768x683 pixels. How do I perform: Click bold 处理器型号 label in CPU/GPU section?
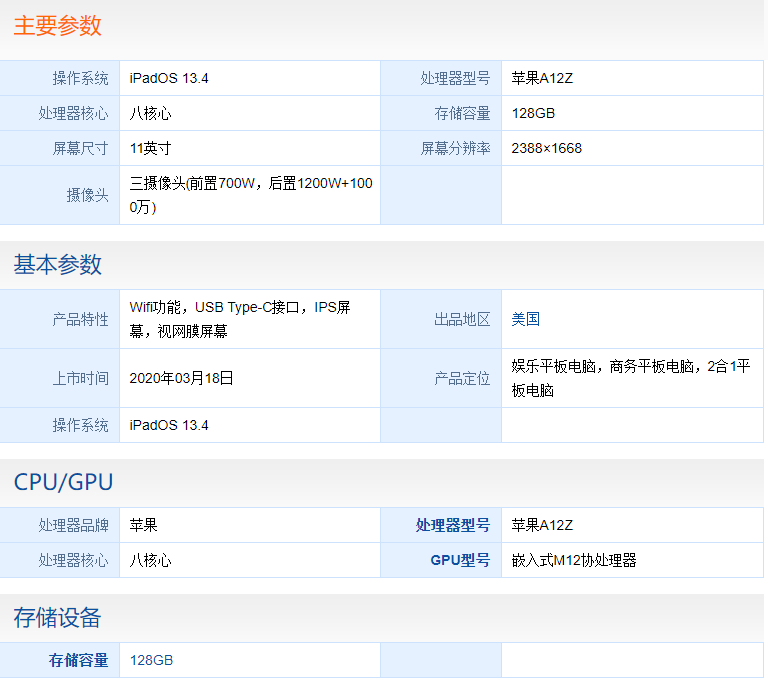453,525
